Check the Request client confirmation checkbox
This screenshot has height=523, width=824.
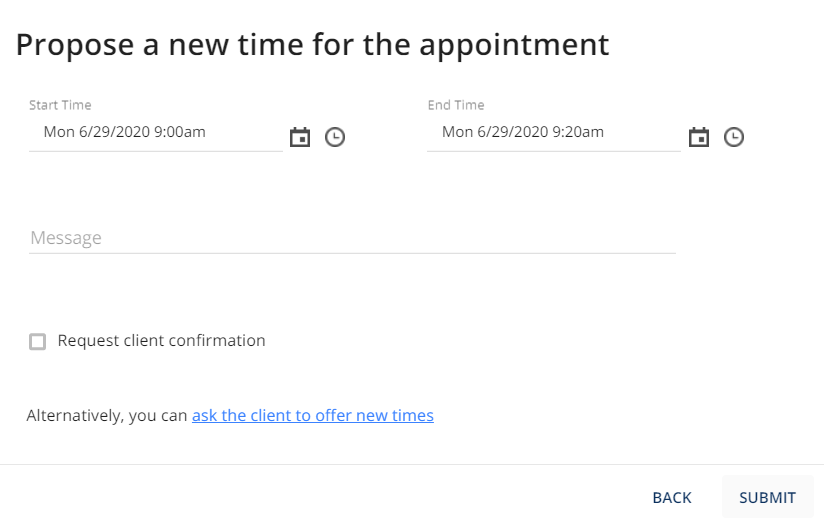(37, 342)
